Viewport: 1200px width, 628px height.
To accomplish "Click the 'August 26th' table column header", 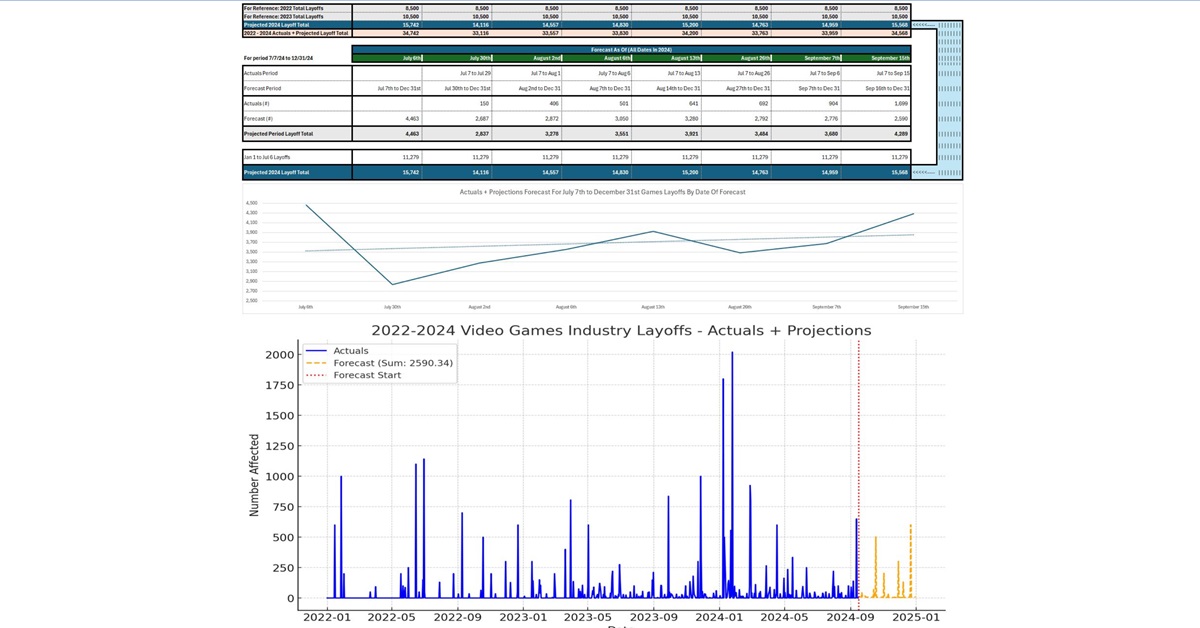I will pos(755,58).
